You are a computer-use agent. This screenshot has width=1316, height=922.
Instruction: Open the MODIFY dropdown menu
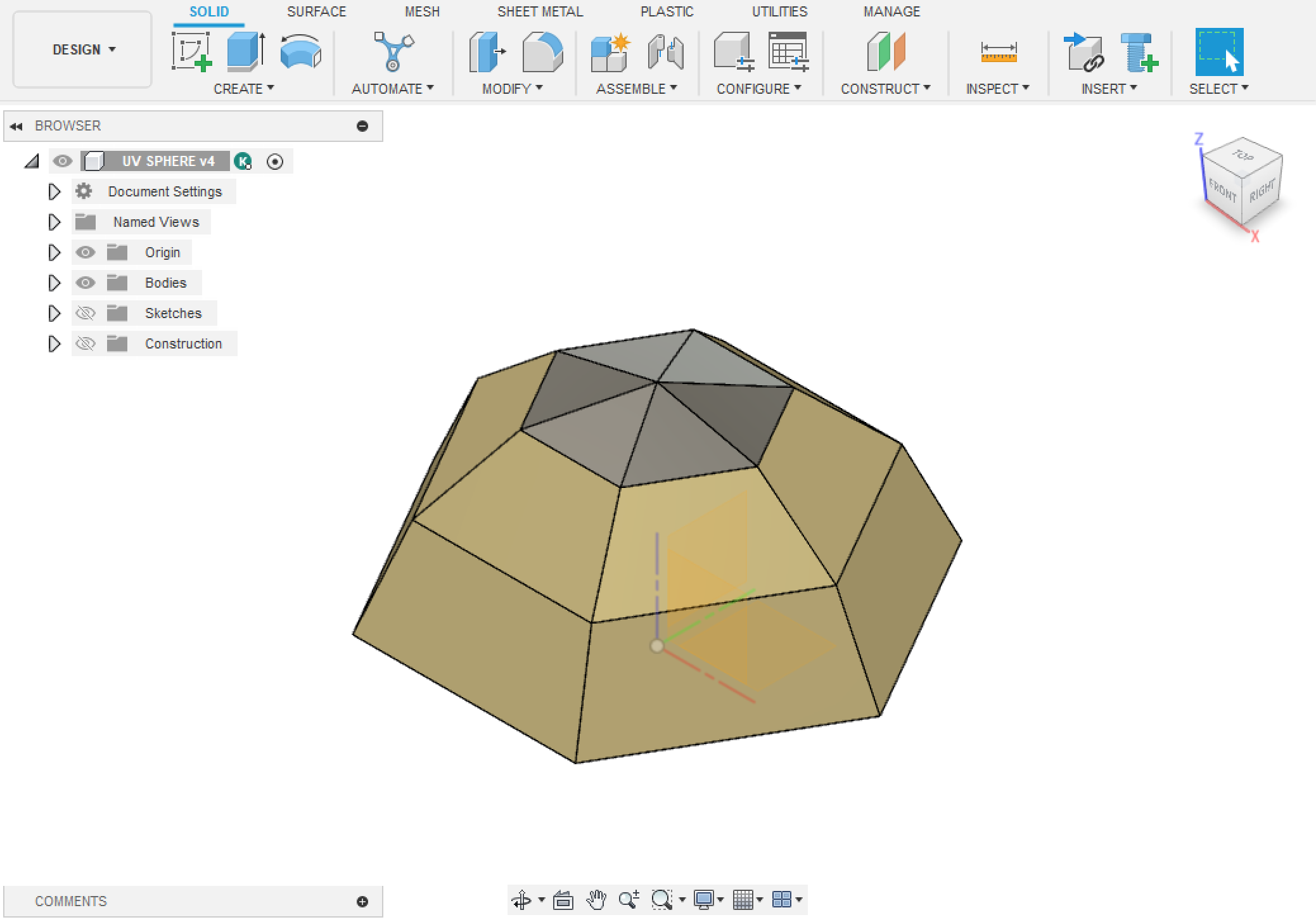point(512,89)
